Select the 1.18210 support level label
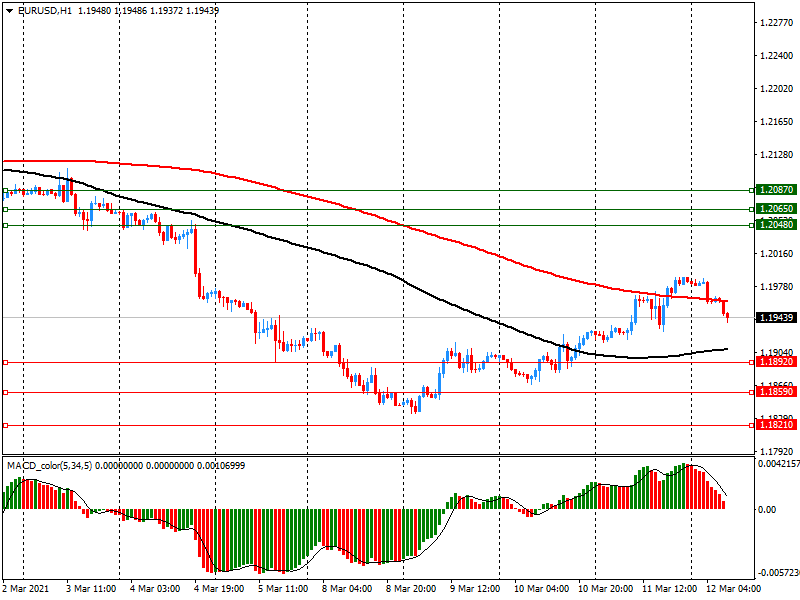The height and width of the screenshot is (600, 800). click(776, 424)
